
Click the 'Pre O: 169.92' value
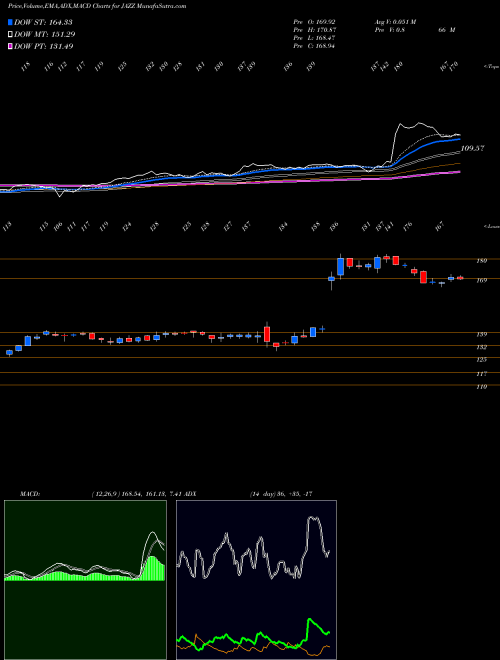[x=314, y=21]
